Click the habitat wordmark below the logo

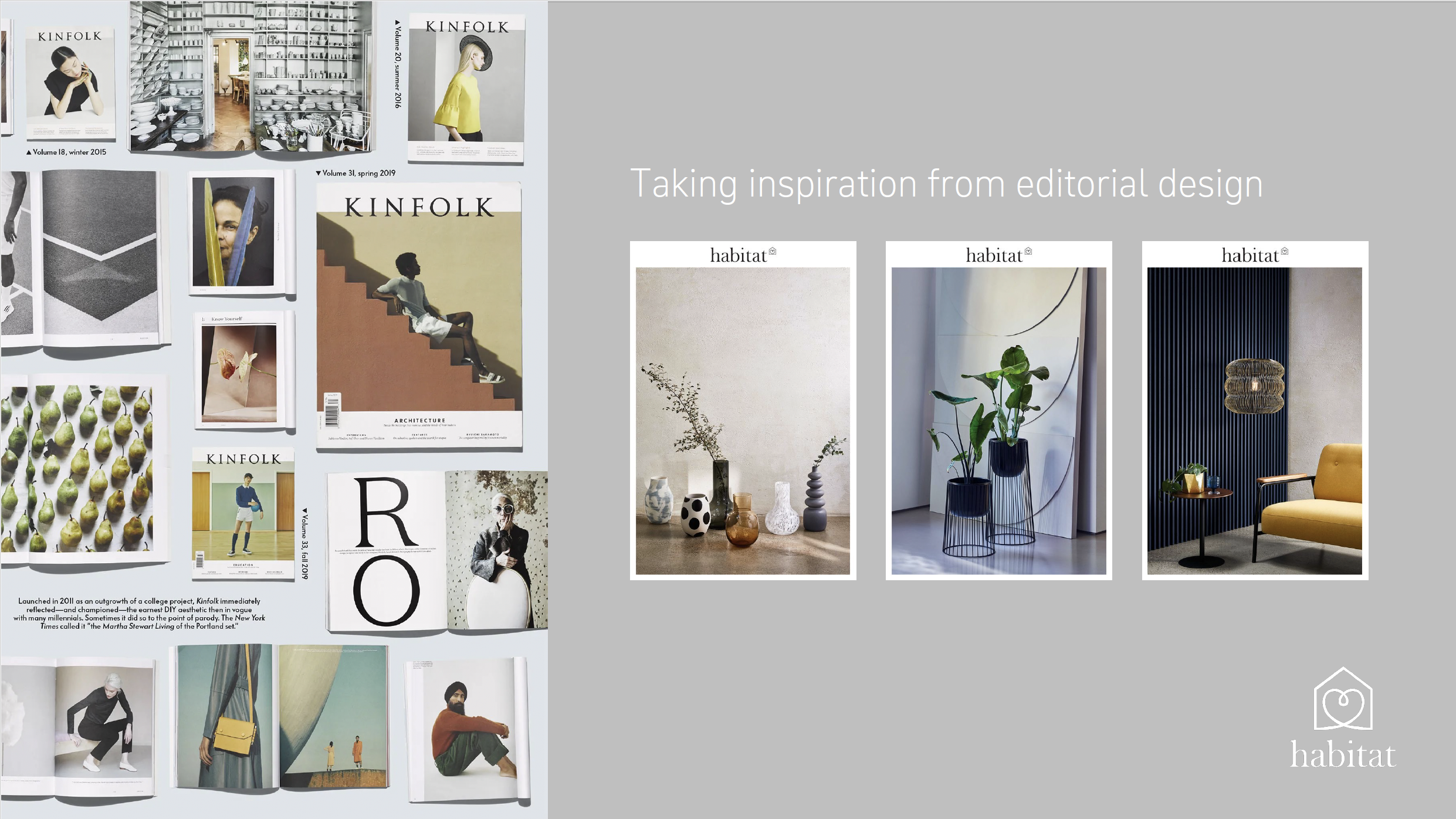tap(1342, 755)
